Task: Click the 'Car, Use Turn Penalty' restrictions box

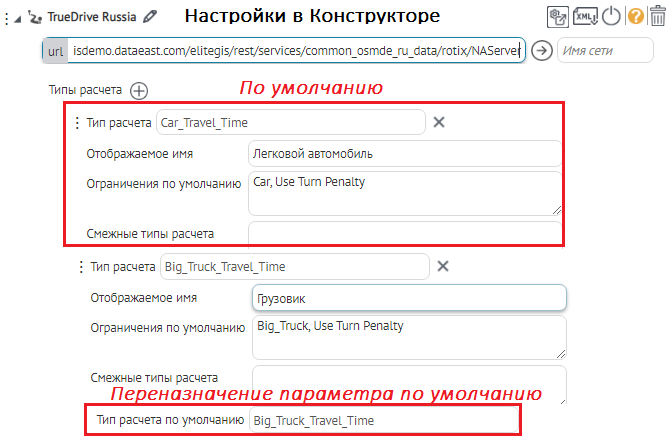Action: [404, 192]
